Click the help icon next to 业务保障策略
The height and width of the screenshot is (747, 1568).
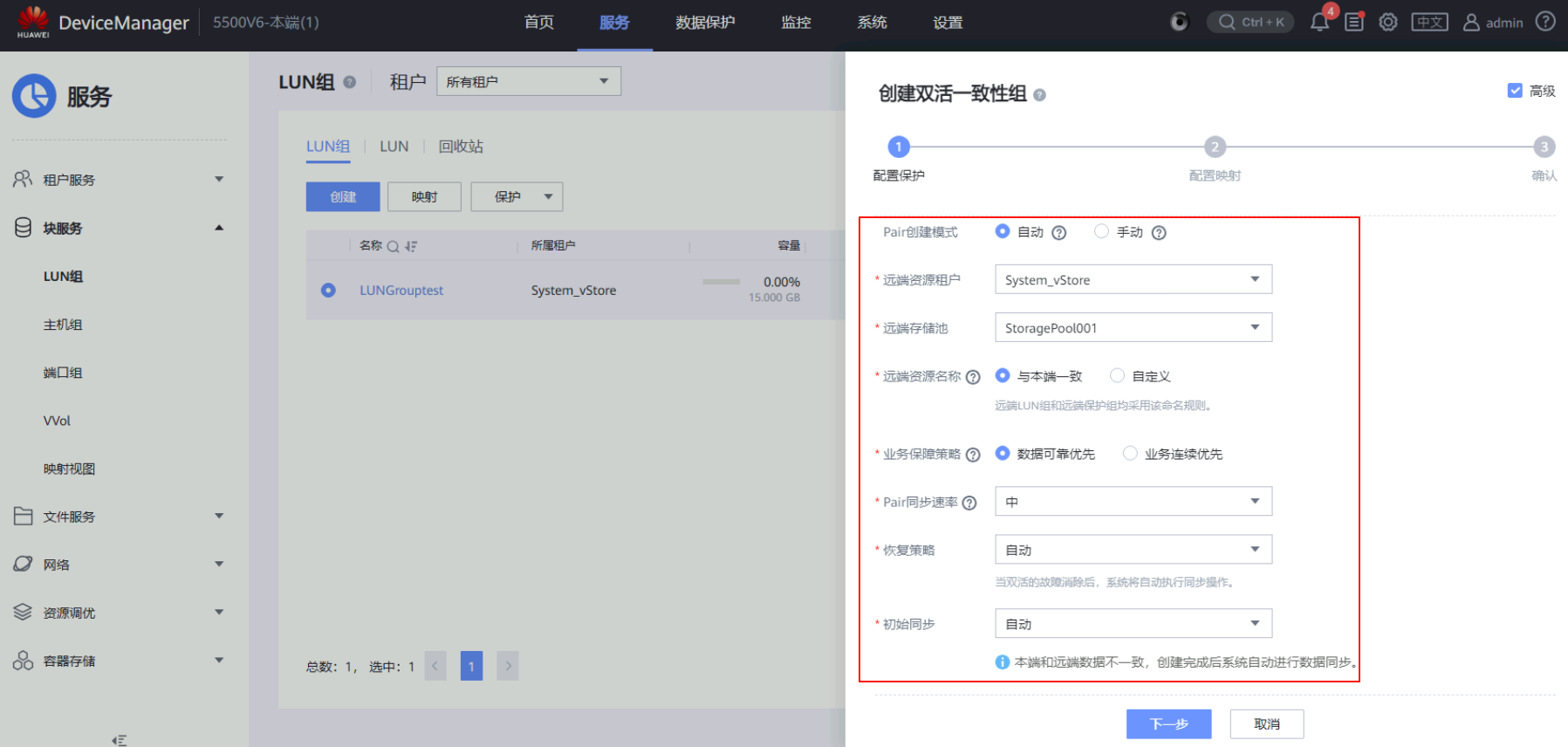click(x=973, y=455)
